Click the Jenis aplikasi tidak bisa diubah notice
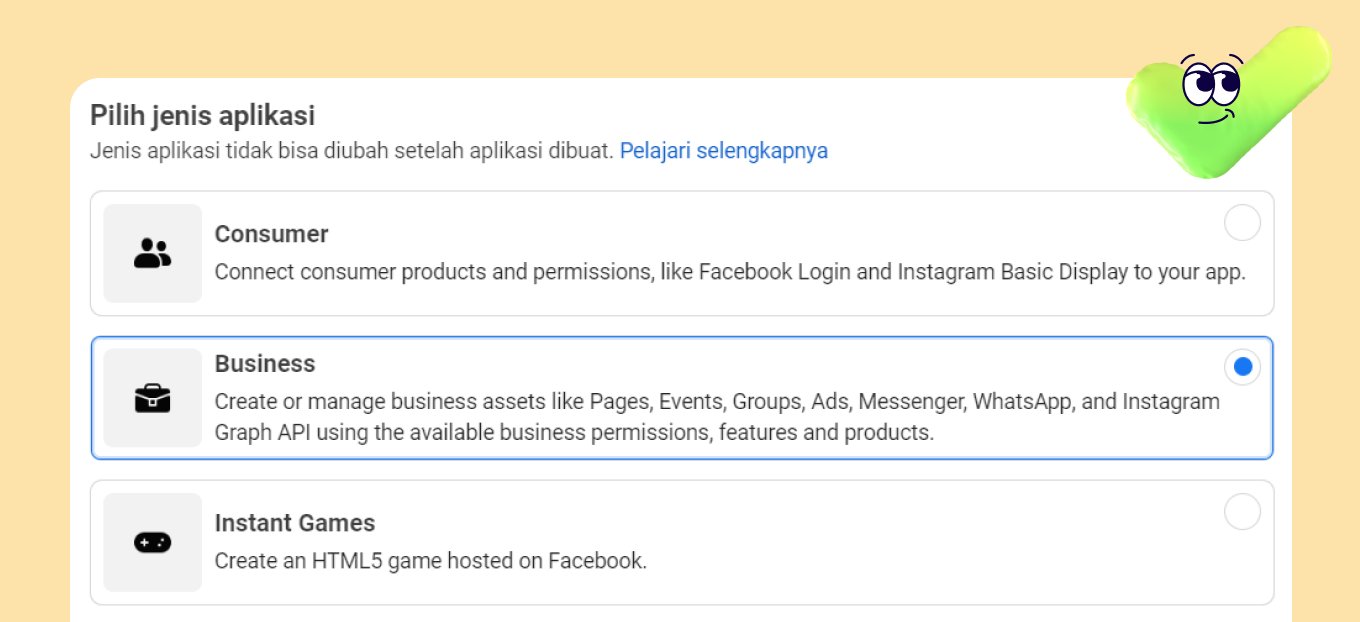Image resolution: width=1360 pixels, height=622 pixels. point(352,151)
